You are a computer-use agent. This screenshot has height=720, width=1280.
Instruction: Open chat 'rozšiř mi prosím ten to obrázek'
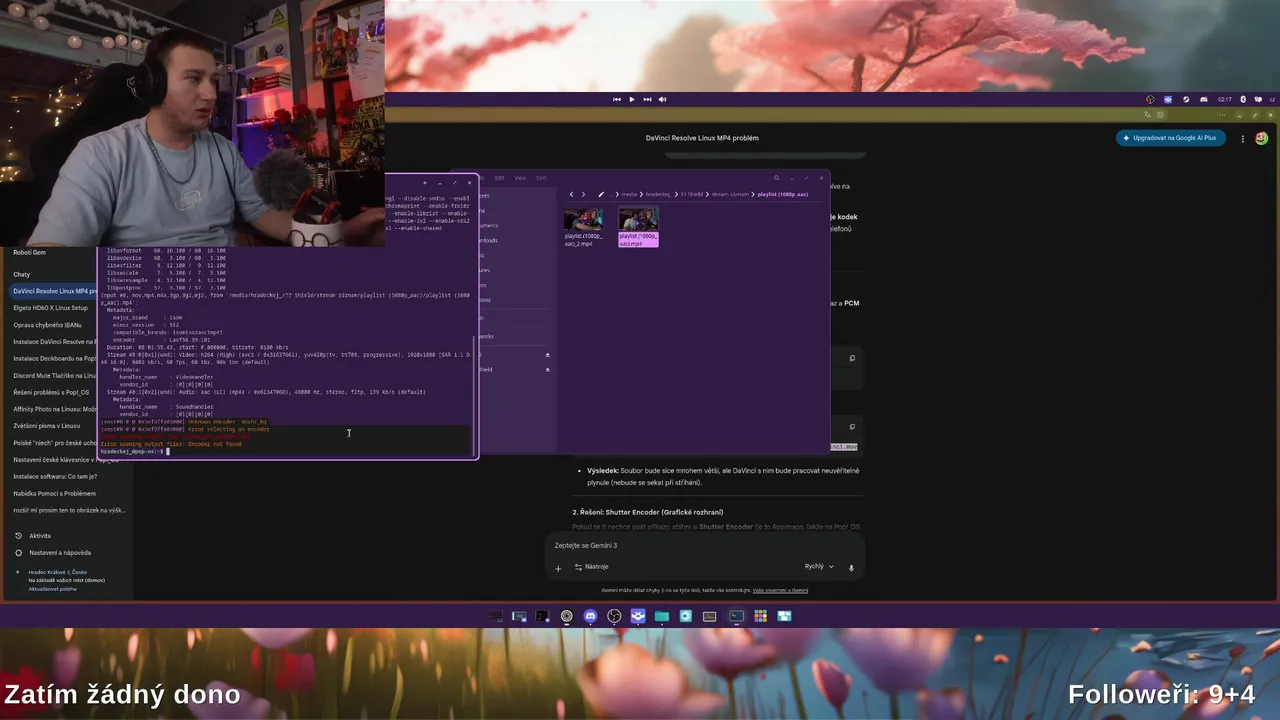(x=68, y=510)
